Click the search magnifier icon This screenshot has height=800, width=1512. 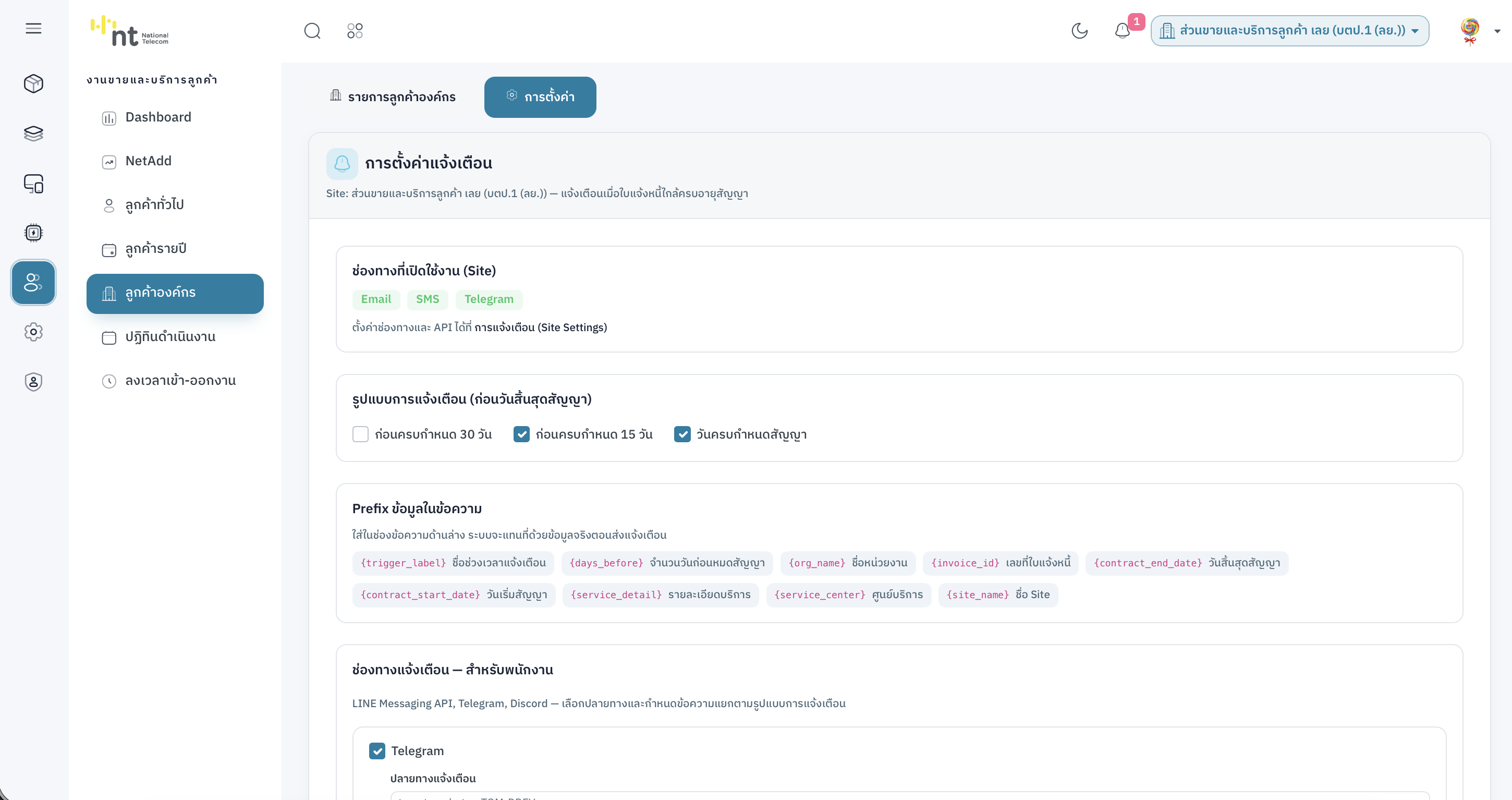click(x=312, y=31)
